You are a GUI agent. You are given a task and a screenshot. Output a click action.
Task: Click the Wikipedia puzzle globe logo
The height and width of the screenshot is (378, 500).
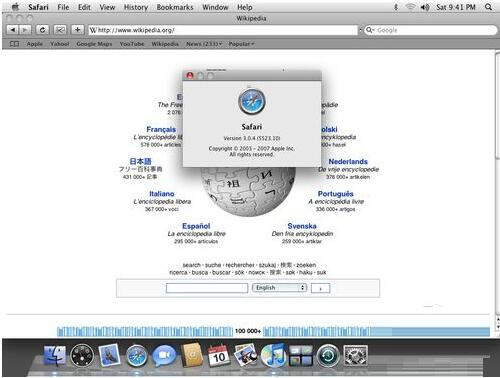(x=248, y=191)
